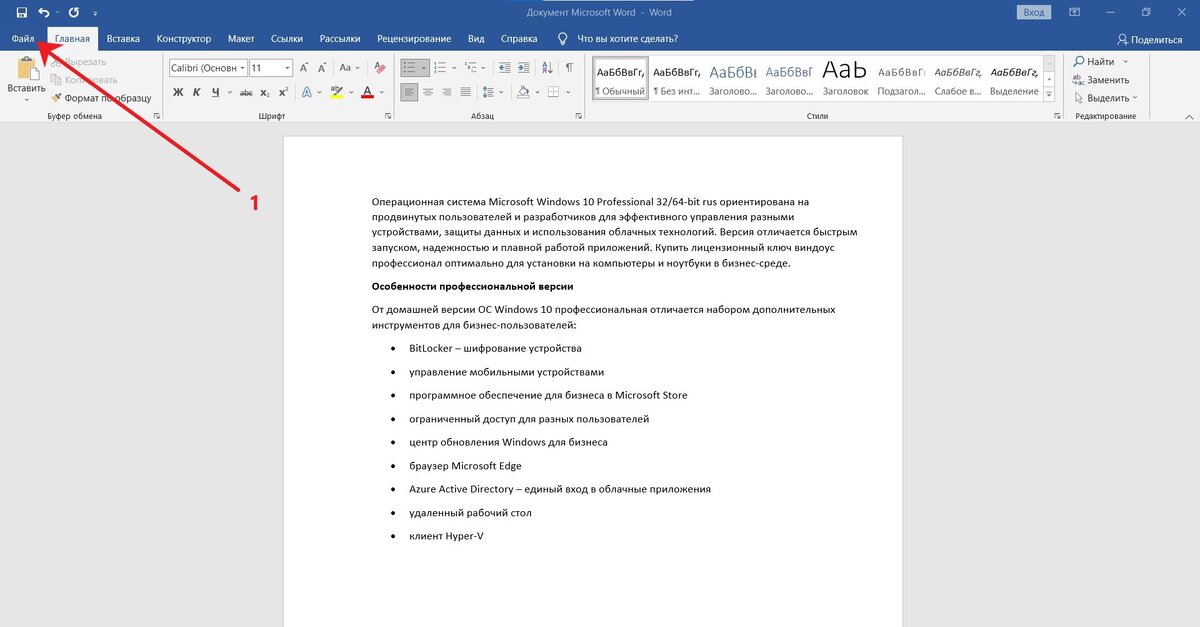Open Calibri font name dropdown
This screenshot has width=1200, height=627.
[x=241, y=68]
